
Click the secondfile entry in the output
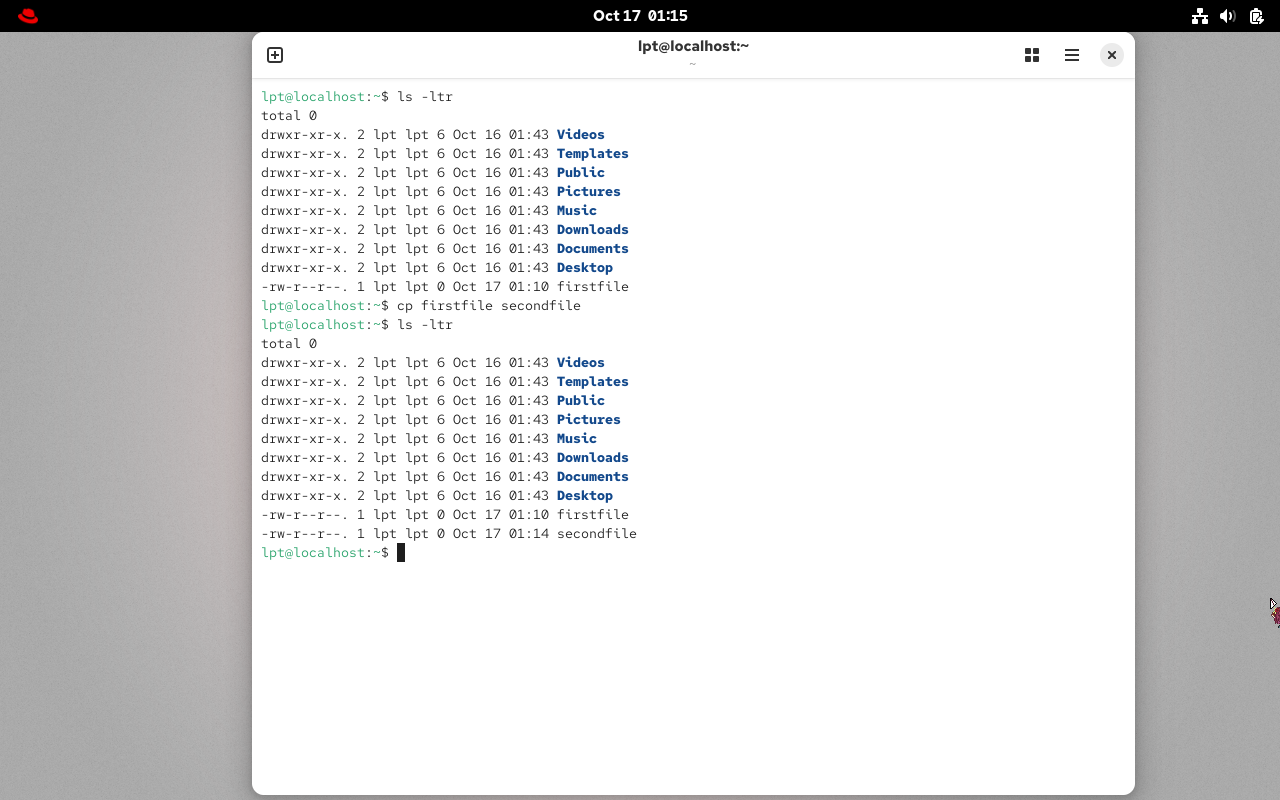[602, 533]
